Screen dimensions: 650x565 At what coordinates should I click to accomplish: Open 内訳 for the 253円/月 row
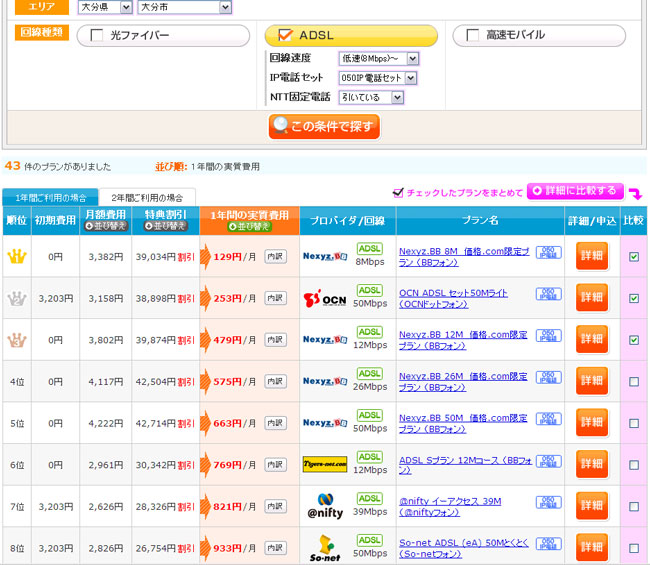[x=275, y=298]
